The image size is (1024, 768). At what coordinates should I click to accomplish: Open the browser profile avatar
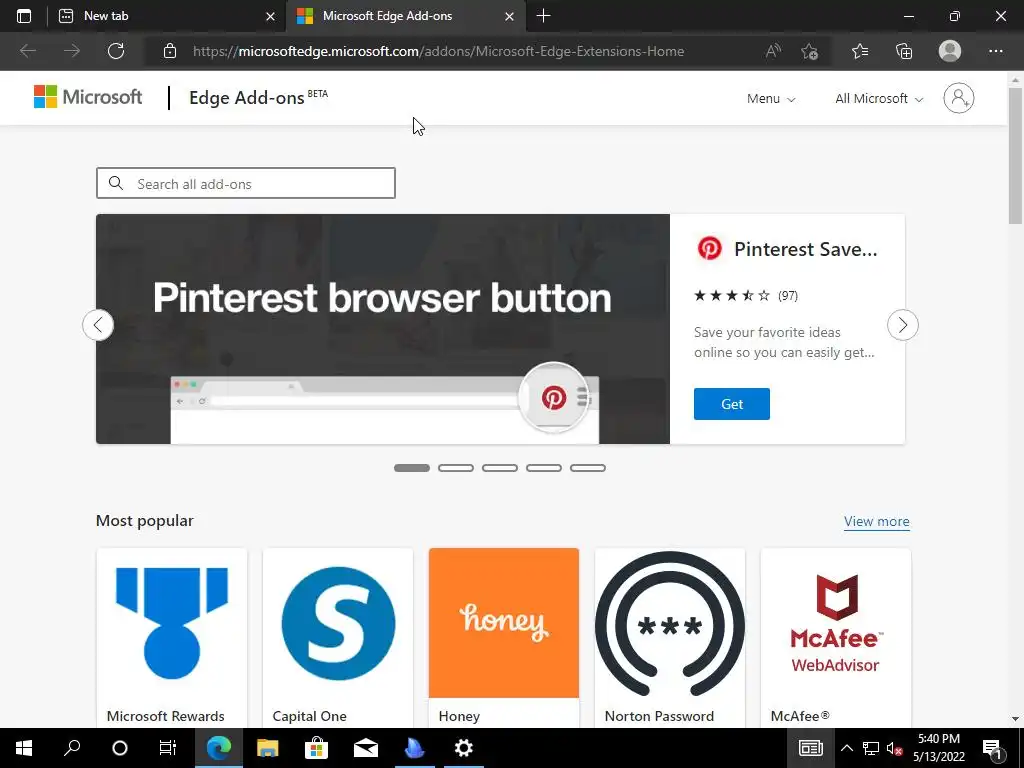[950, 51]
